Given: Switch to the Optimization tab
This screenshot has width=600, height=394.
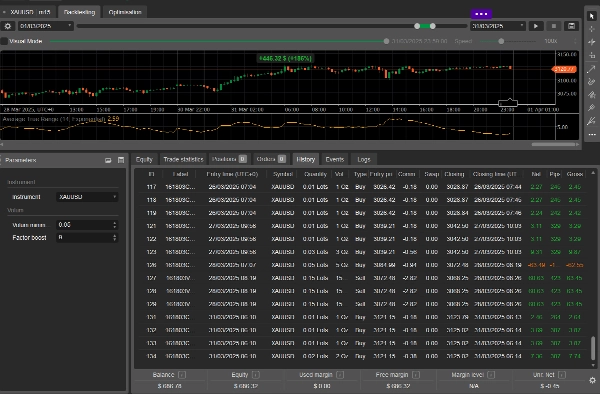Looking at the screenshot, I should click(125, 12).
